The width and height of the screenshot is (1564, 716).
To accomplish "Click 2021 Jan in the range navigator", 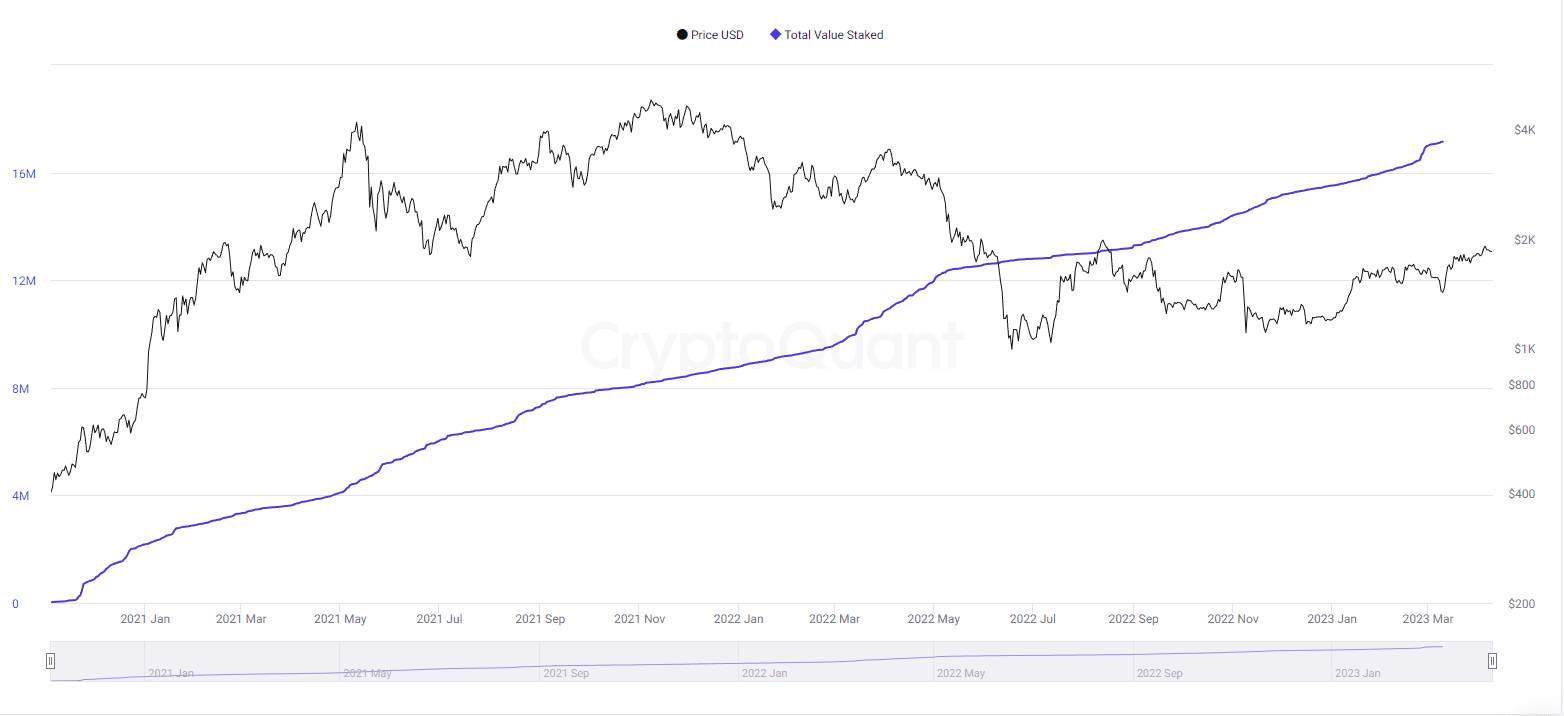I will [171, 673].
